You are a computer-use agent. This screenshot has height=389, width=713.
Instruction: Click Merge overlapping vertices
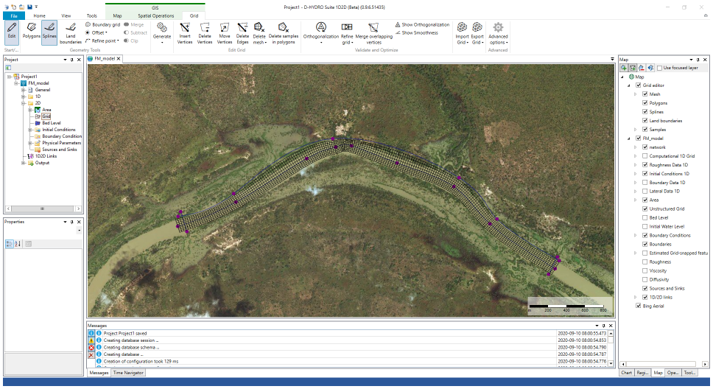point(374,33)
